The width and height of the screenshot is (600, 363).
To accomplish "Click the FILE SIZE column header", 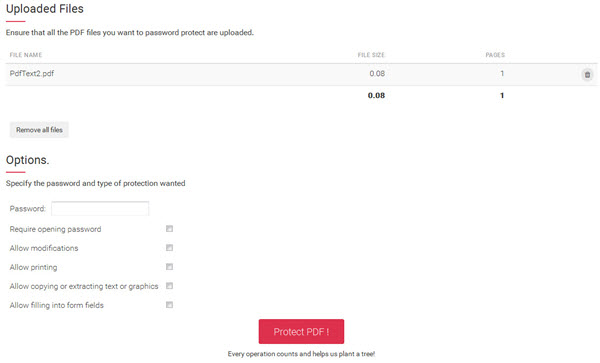I will (x=371, y=55).
